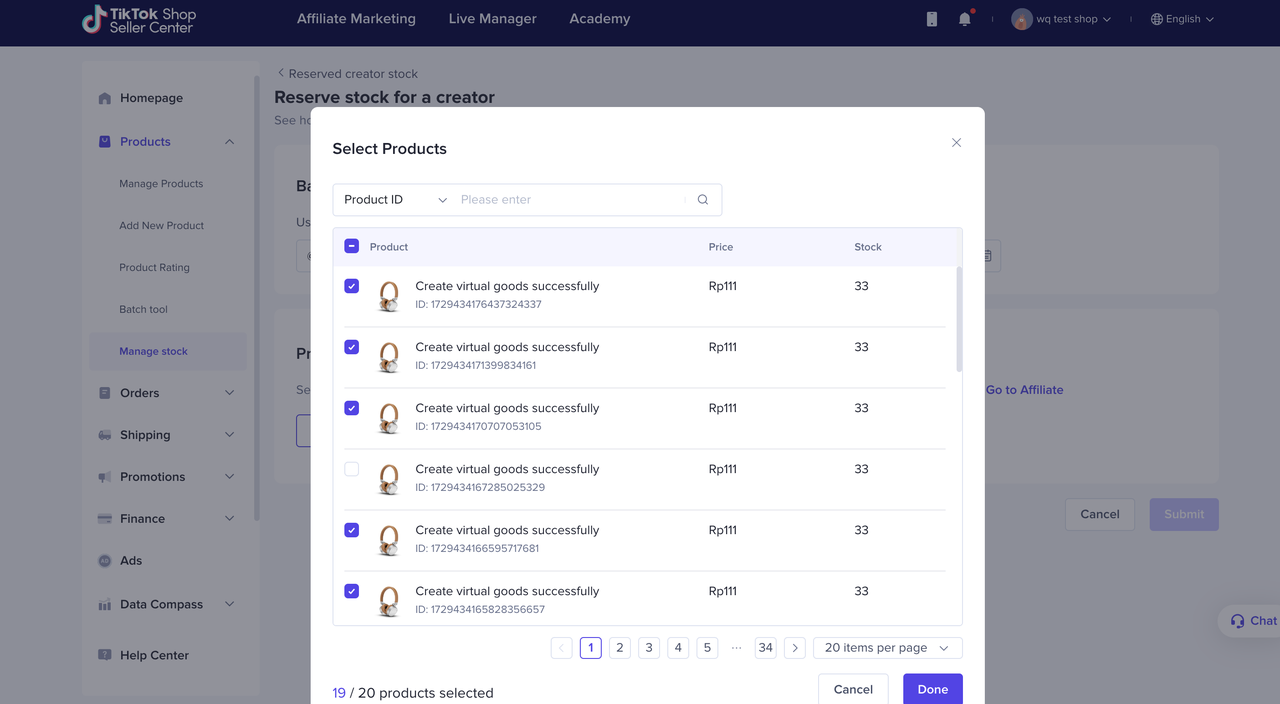This screenshot has width=1280, height=704.
Task: Click the Help Center icon in sidebar
Action: pos(105,656)
